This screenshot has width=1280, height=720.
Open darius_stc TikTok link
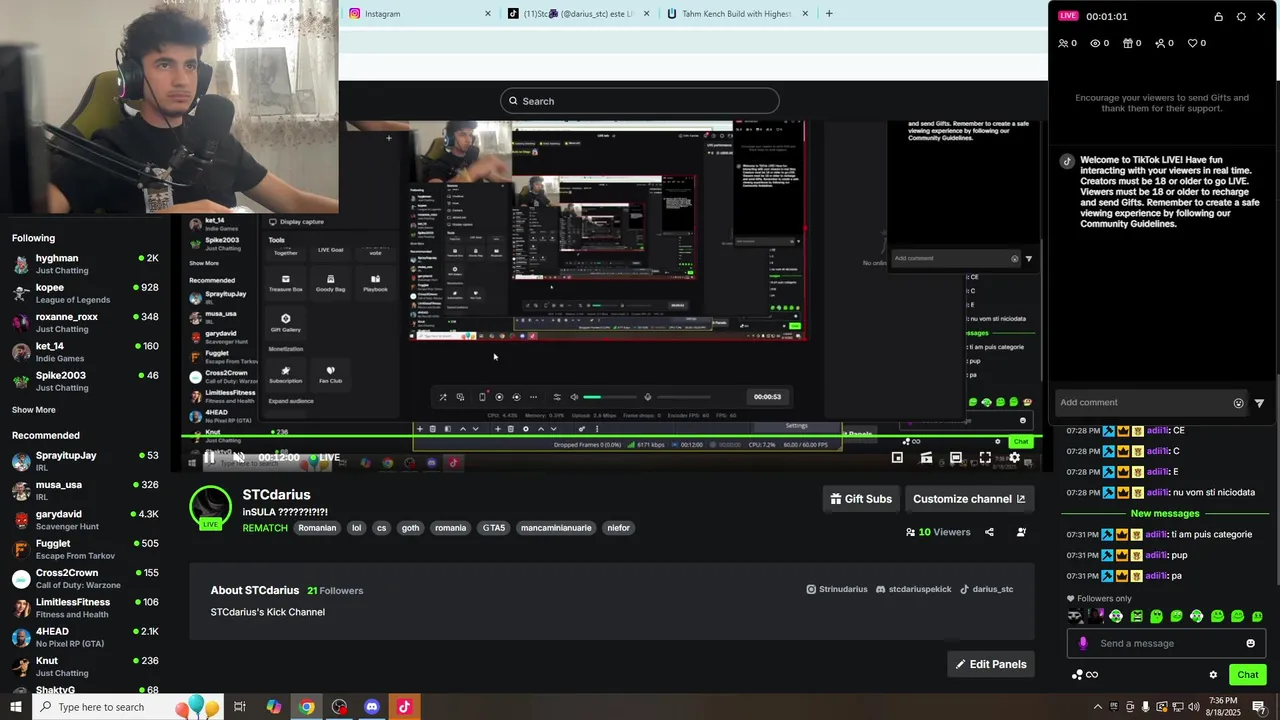click(x=987, y=589)
